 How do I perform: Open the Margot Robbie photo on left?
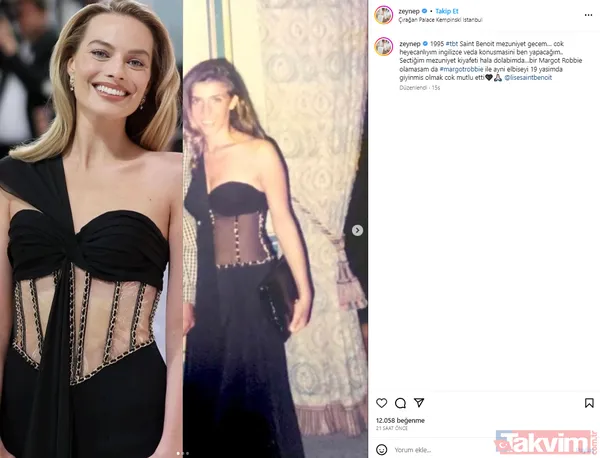[x=91, y=229]
